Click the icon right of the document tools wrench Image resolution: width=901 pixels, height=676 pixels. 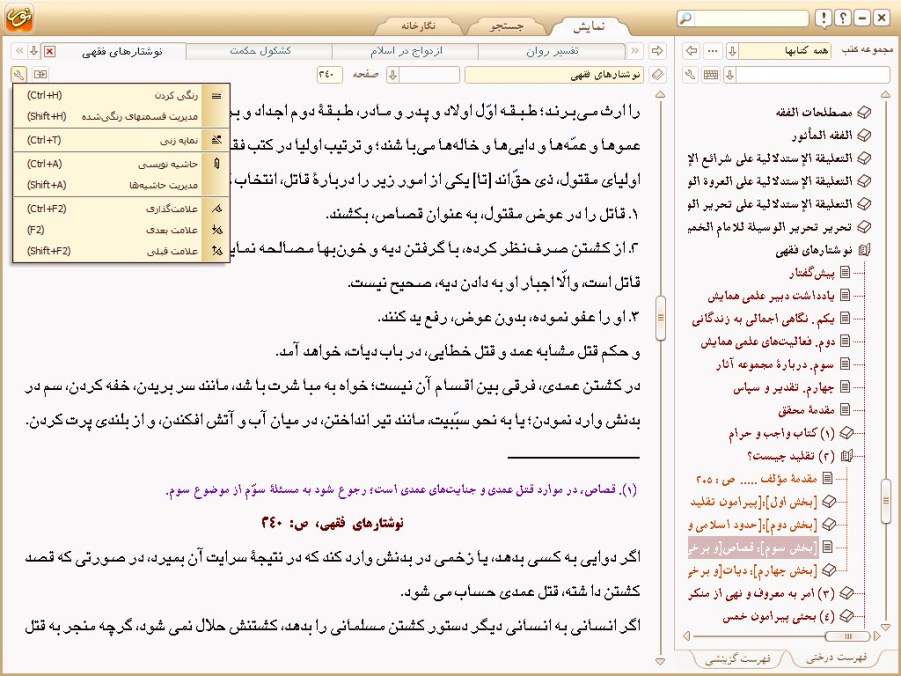pyautogui.click(x=40, y=75)
